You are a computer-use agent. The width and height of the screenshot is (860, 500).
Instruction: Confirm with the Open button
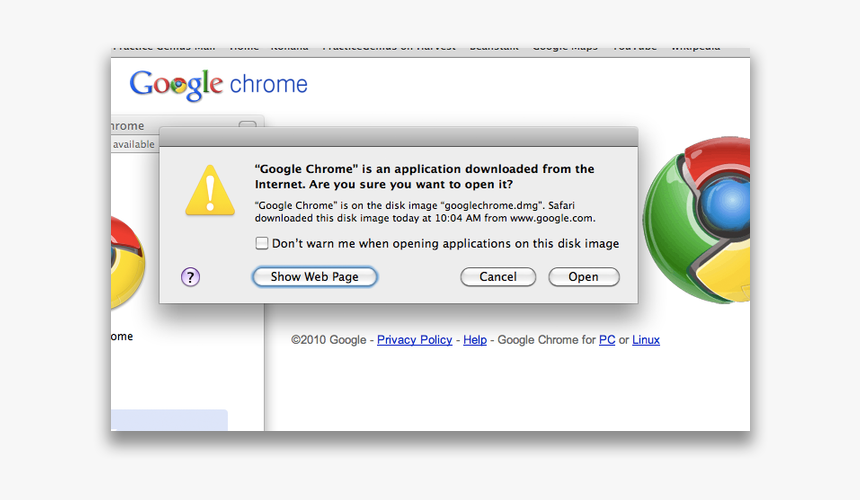pos(584,277)
